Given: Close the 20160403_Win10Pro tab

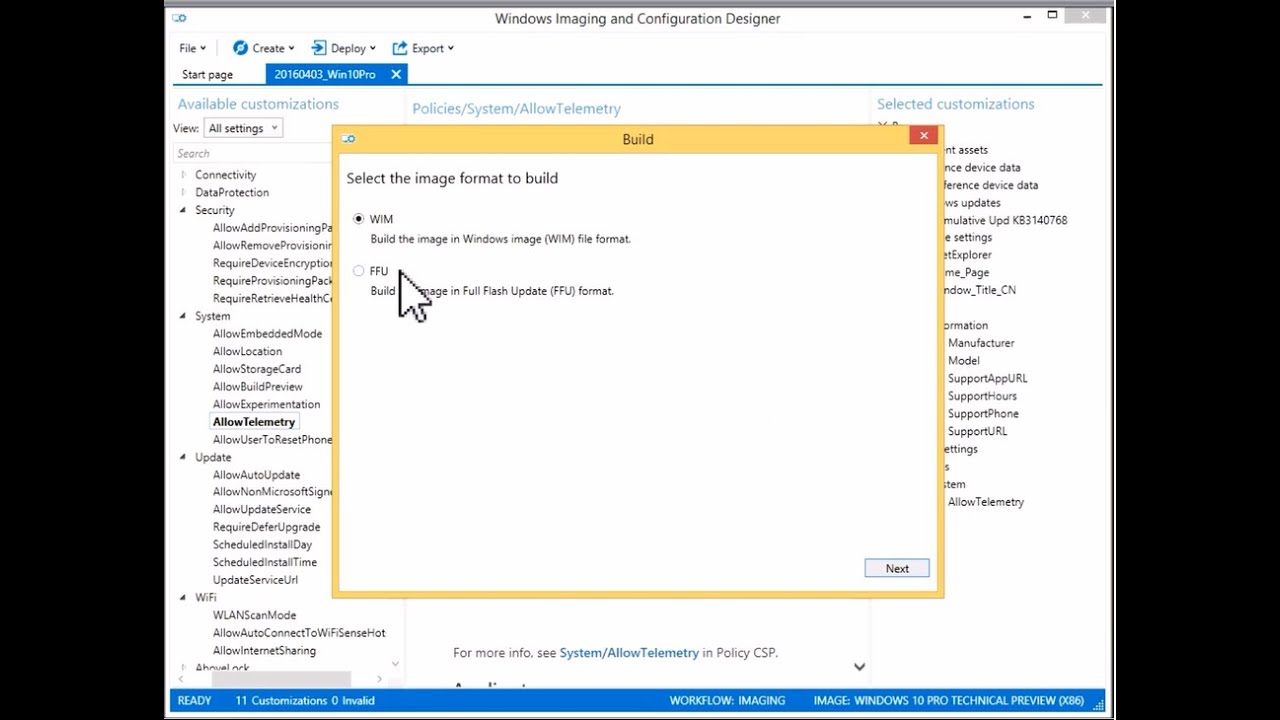Looking at the screenshot, I should coord(396,74).
